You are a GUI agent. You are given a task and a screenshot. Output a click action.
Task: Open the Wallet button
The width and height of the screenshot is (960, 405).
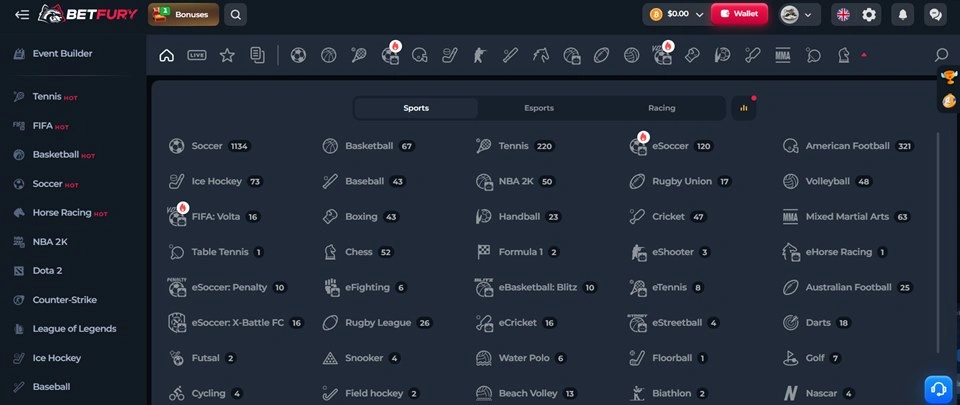click(x=739, y=14)
